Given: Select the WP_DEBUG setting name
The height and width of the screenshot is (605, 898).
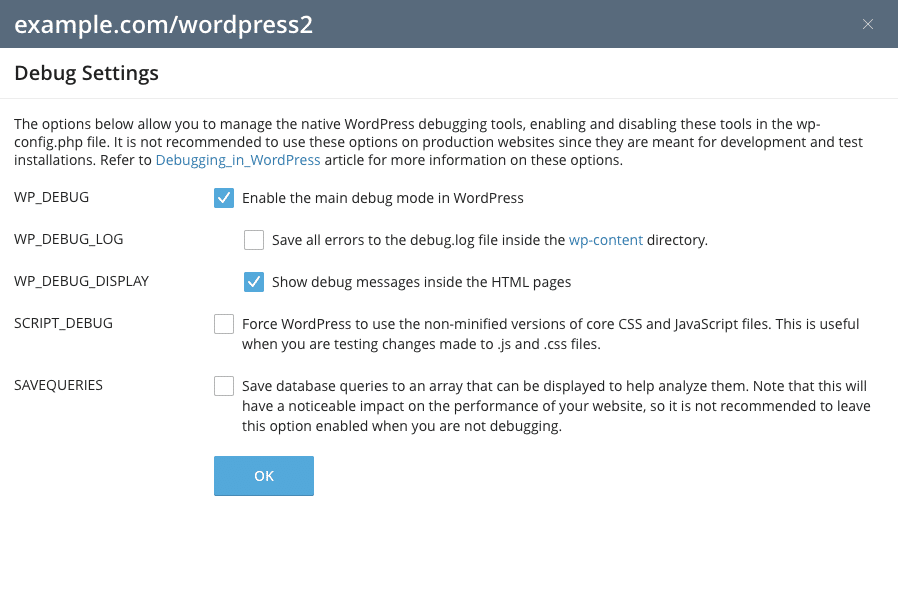Looking at the screenshot, I should click(51, 197).
